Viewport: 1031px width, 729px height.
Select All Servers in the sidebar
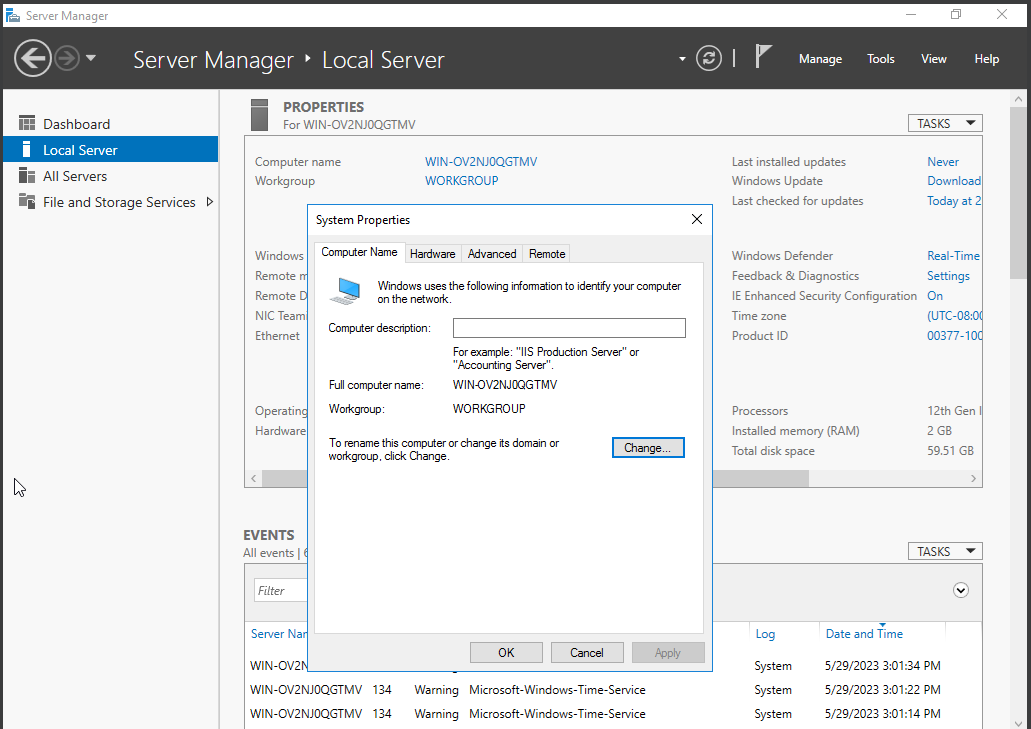(x=110, y=176)
